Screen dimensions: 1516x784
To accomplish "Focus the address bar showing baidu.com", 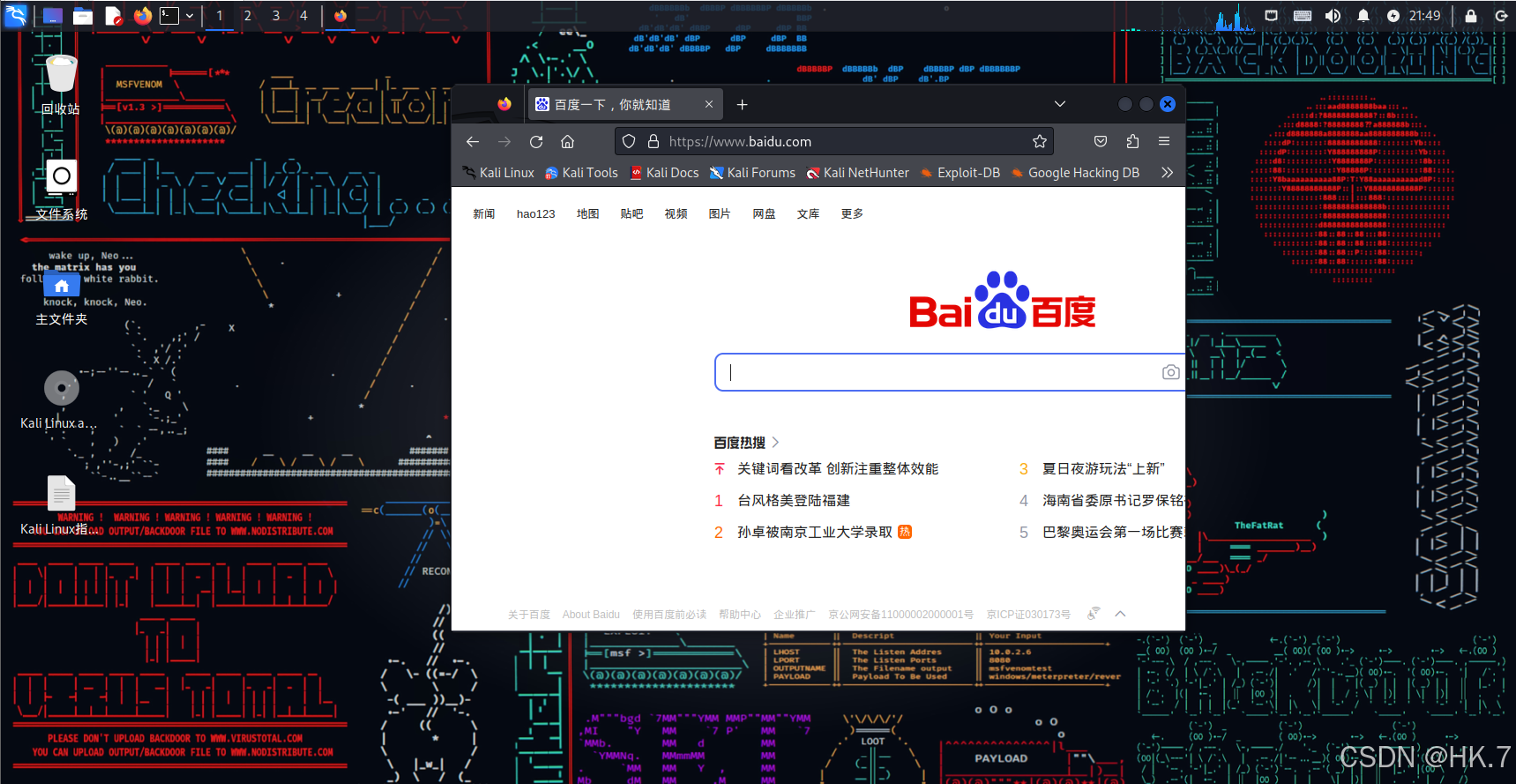I will tap(833, 141).
